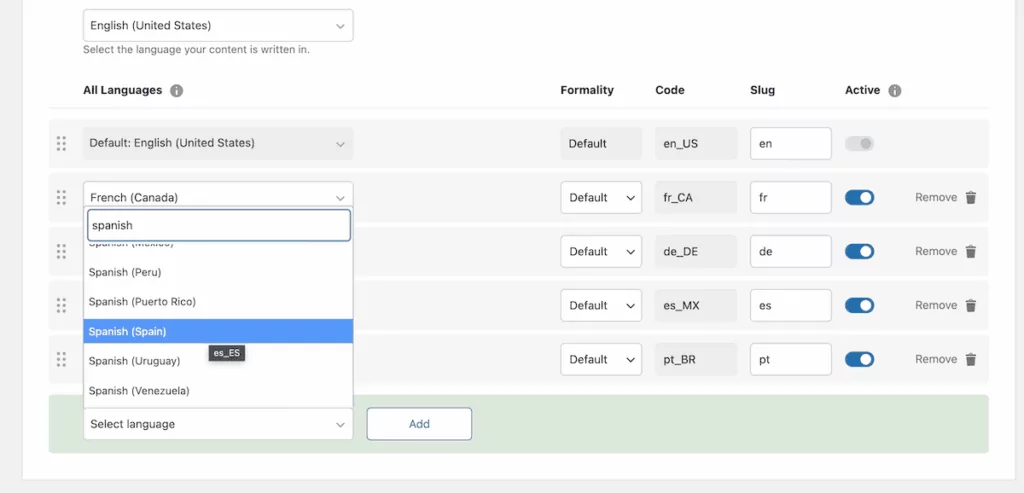Viewport: 1024px width, 493px height.
Task: Open Formality dropdown for pt_BR row
Action: coord(601,359)
